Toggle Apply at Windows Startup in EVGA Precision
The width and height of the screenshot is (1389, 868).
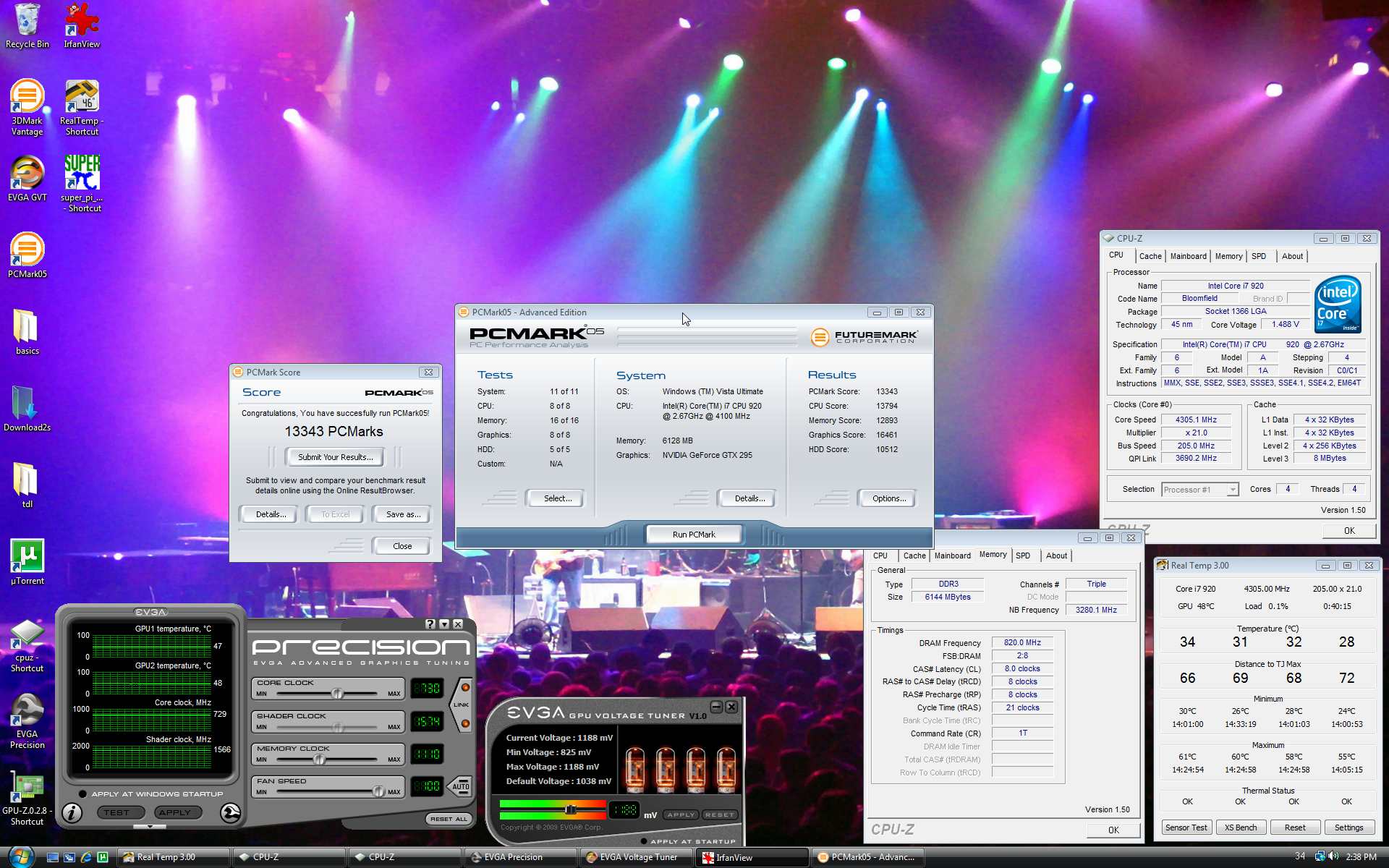(x=82, y=793)
